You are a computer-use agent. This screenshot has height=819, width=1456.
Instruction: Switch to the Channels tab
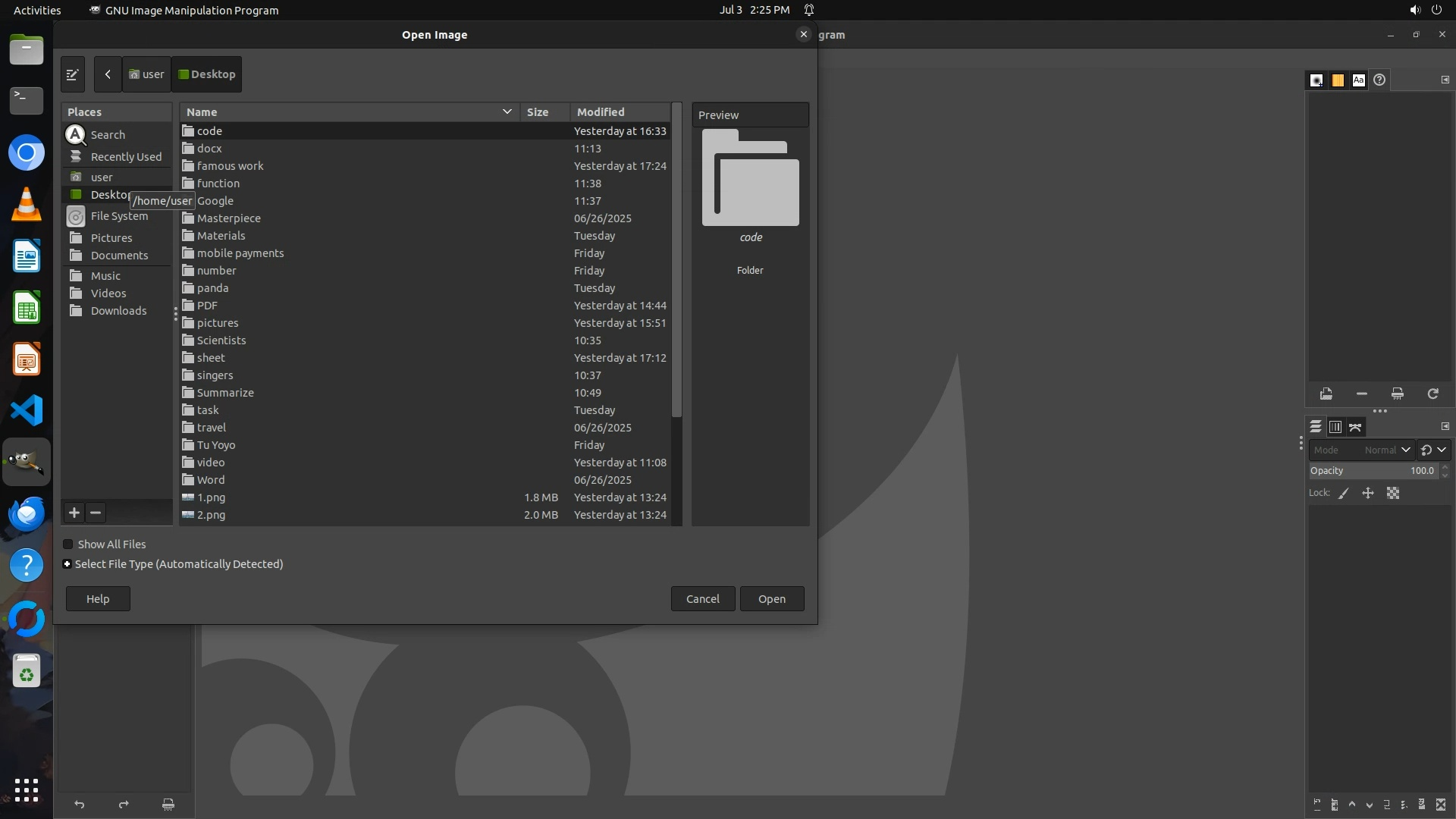(x=1335, y=427)
